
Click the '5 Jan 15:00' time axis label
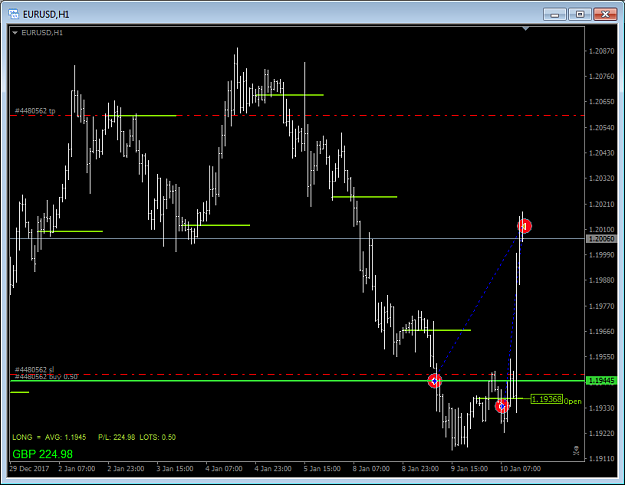[322, 469]
